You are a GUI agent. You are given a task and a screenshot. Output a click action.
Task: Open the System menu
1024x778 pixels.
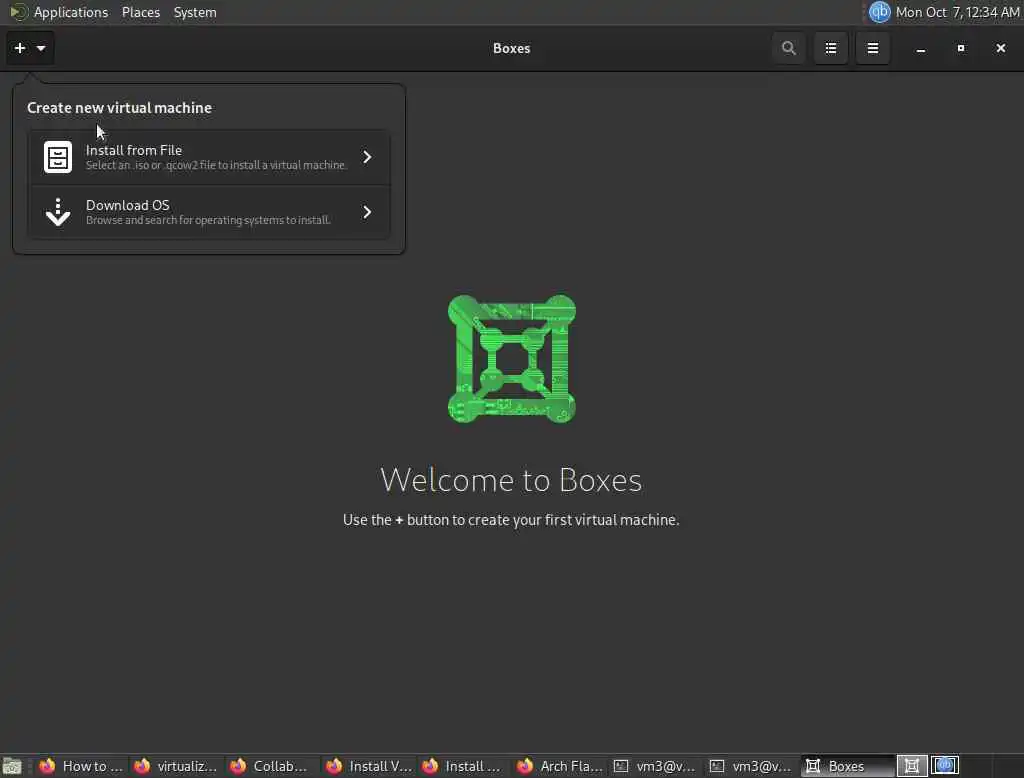(x=195, y=12)
